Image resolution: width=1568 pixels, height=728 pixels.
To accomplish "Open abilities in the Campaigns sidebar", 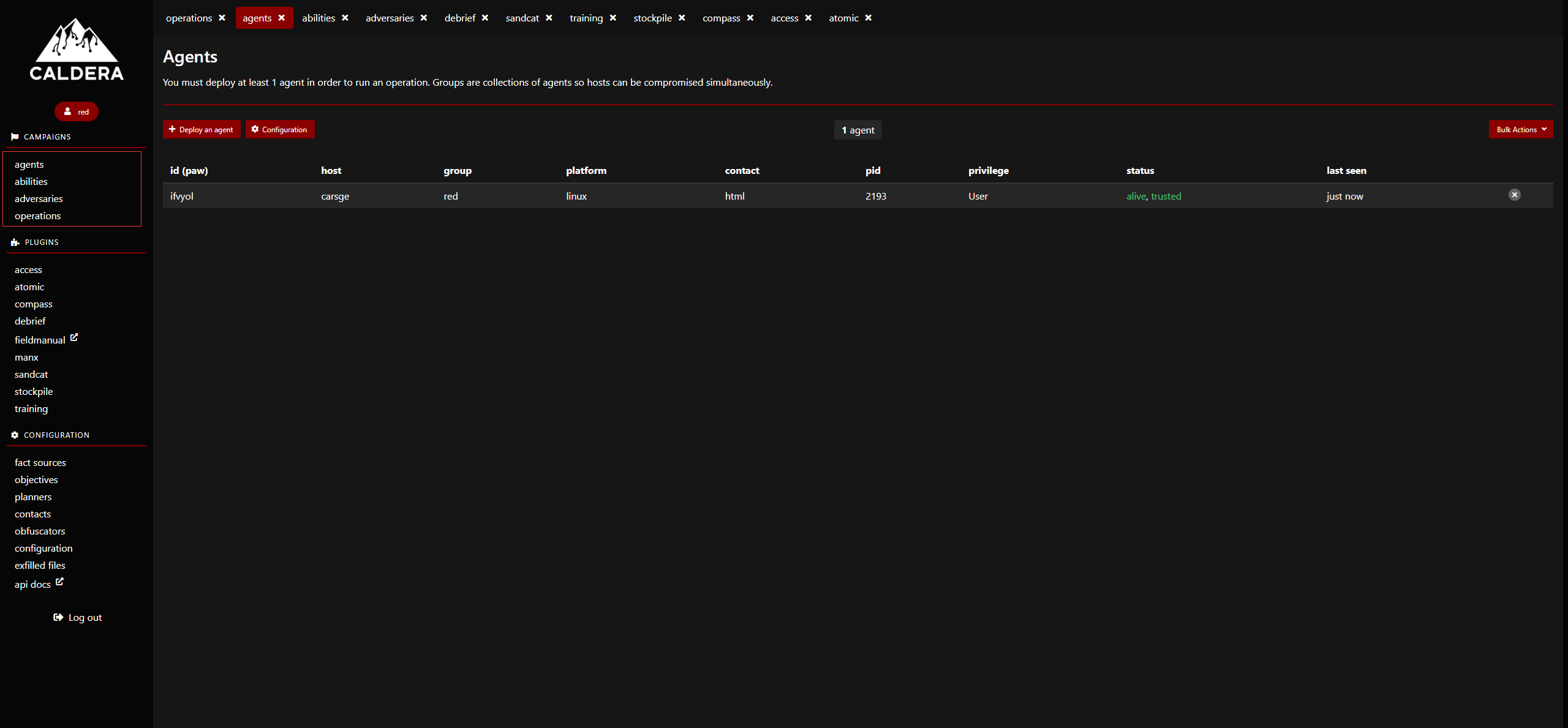I will 31,181.
